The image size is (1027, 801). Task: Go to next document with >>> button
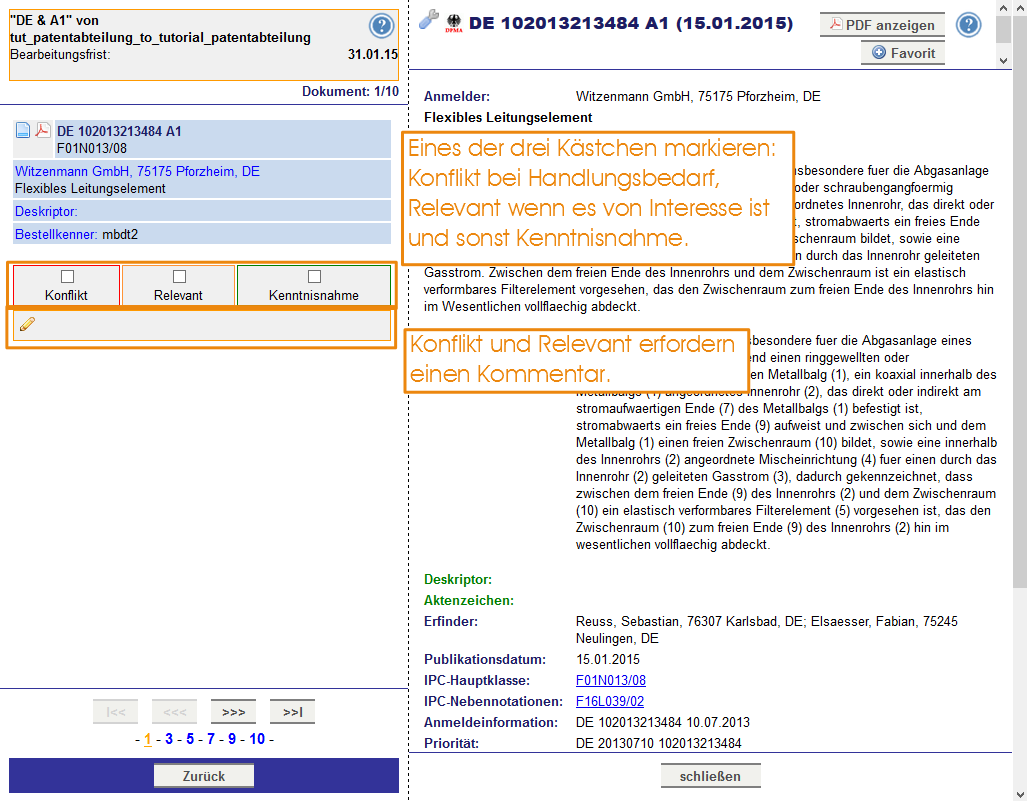click(233, 712)
